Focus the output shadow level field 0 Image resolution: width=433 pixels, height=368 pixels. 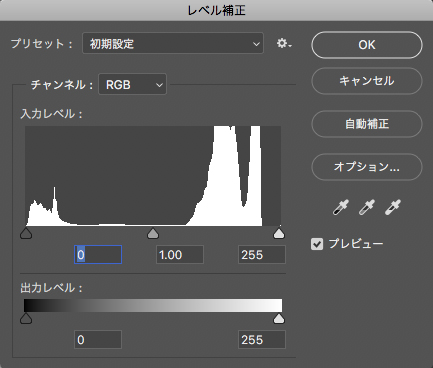pos(98,340)
